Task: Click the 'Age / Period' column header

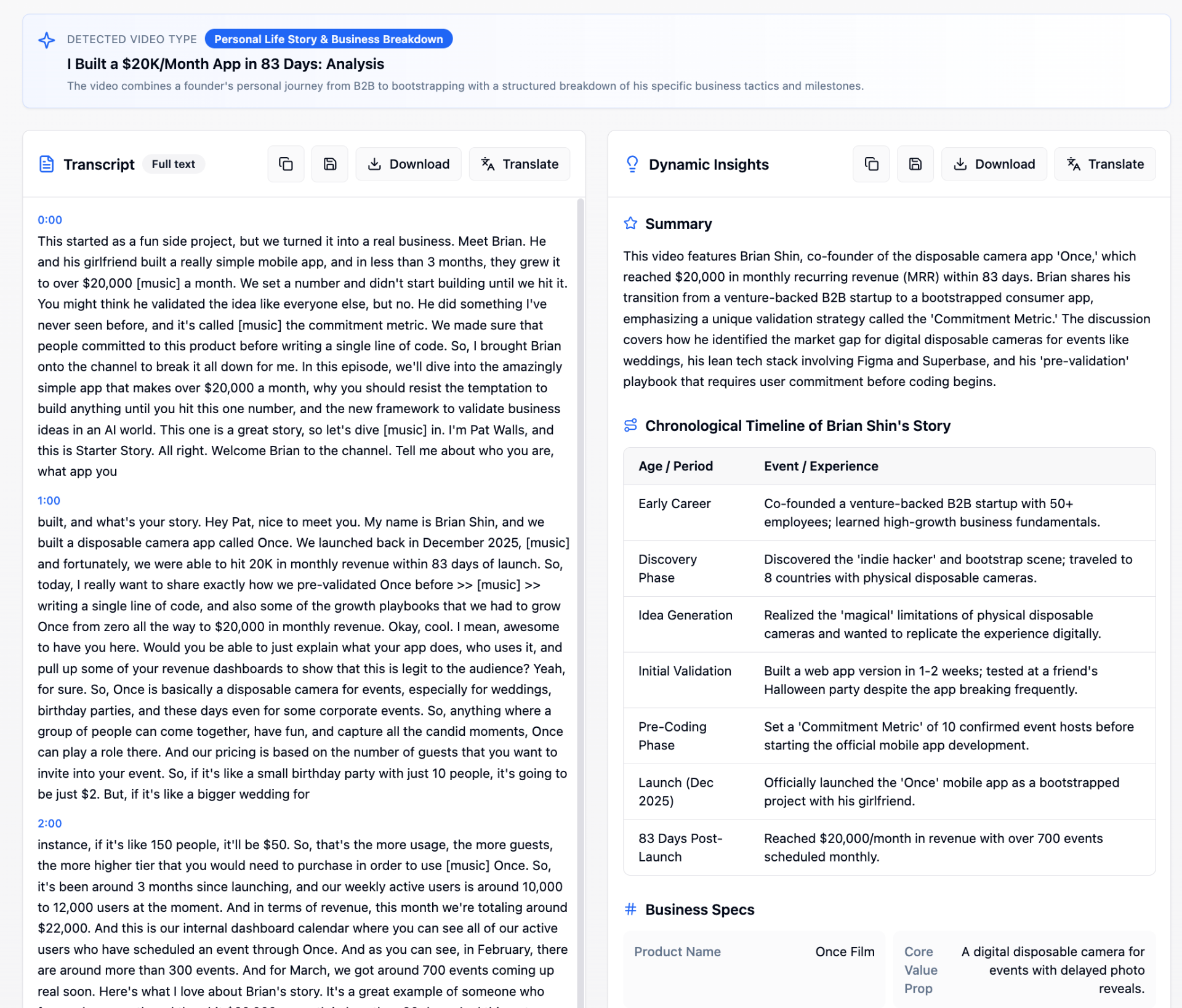Action: (675, 466)
